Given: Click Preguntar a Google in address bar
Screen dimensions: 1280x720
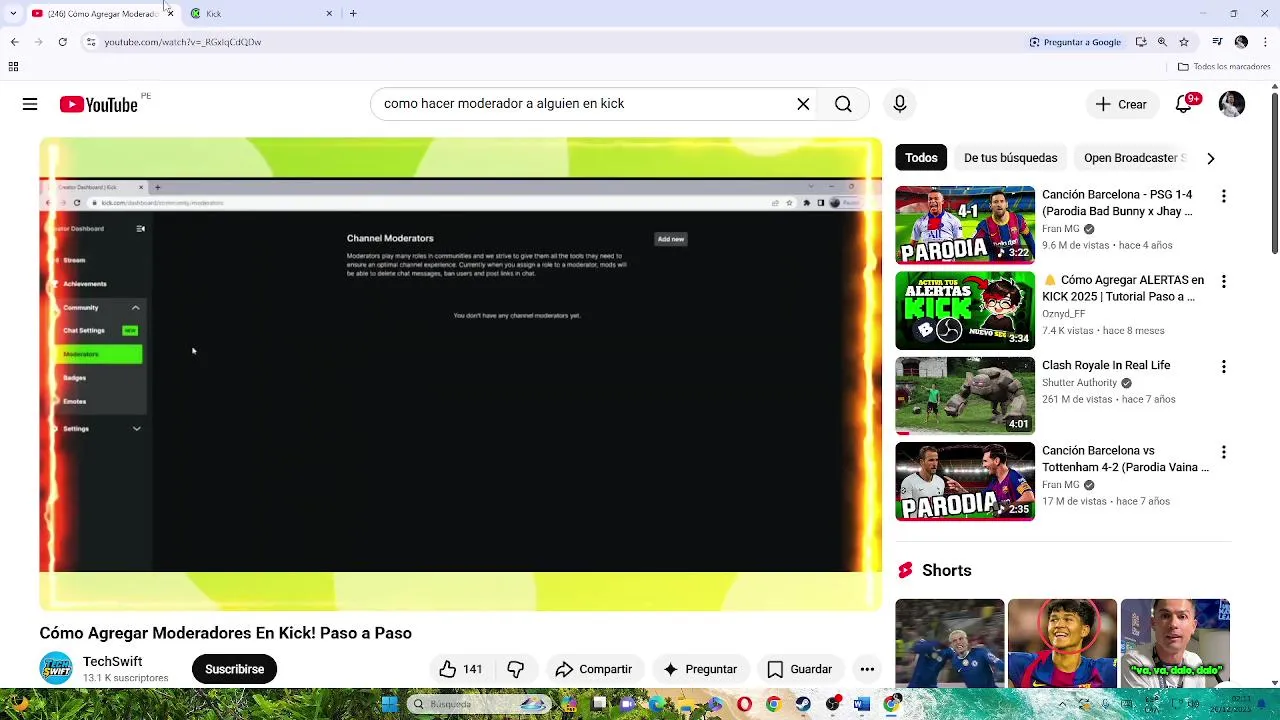Looking at the screenshot, I should point(1075,42).
